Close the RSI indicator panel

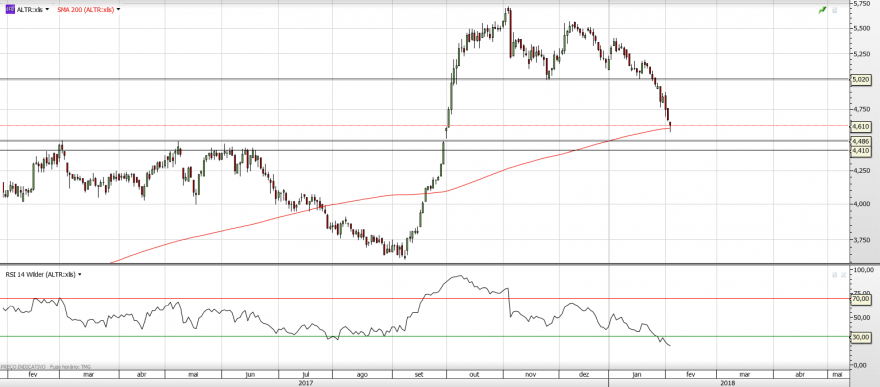[843, 274]
